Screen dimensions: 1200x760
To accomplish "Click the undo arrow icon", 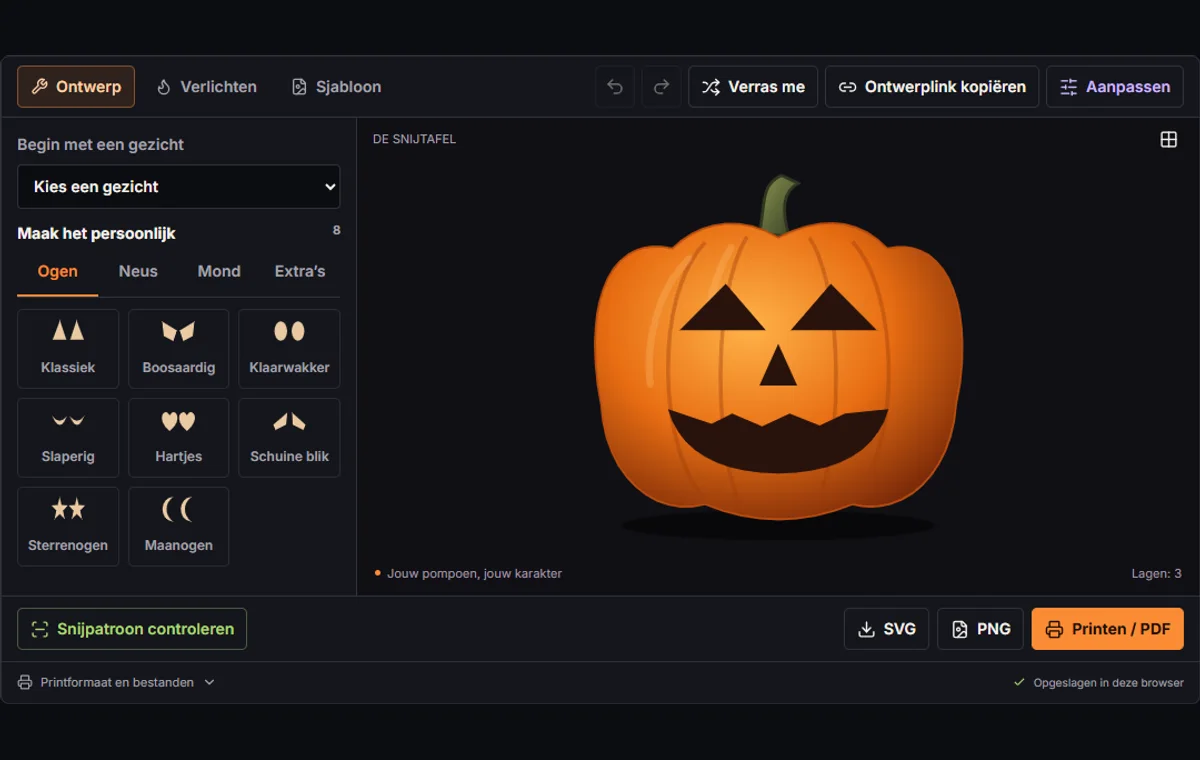I will 615,87.
